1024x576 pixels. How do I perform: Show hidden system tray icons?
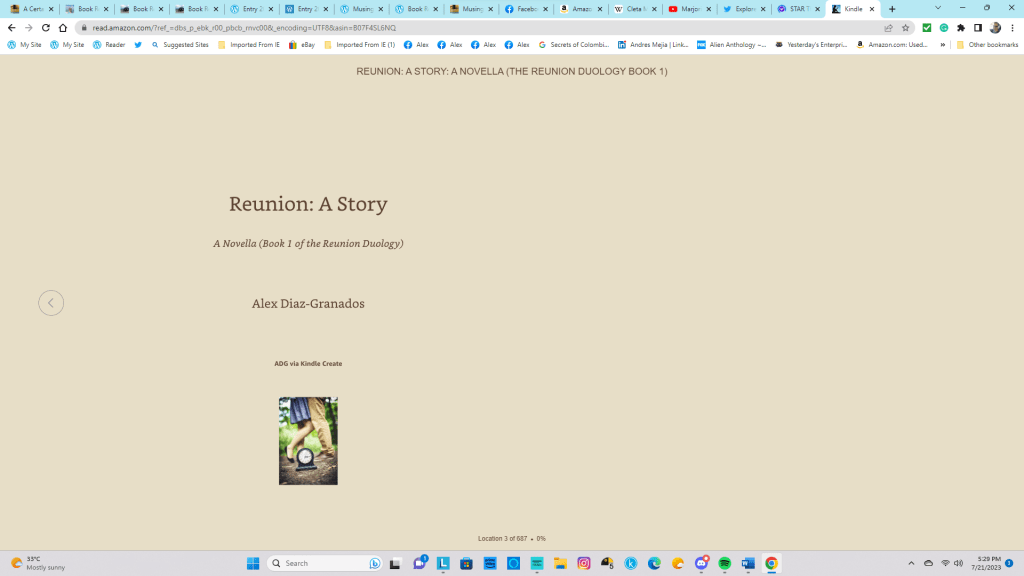tap(910, 563)
